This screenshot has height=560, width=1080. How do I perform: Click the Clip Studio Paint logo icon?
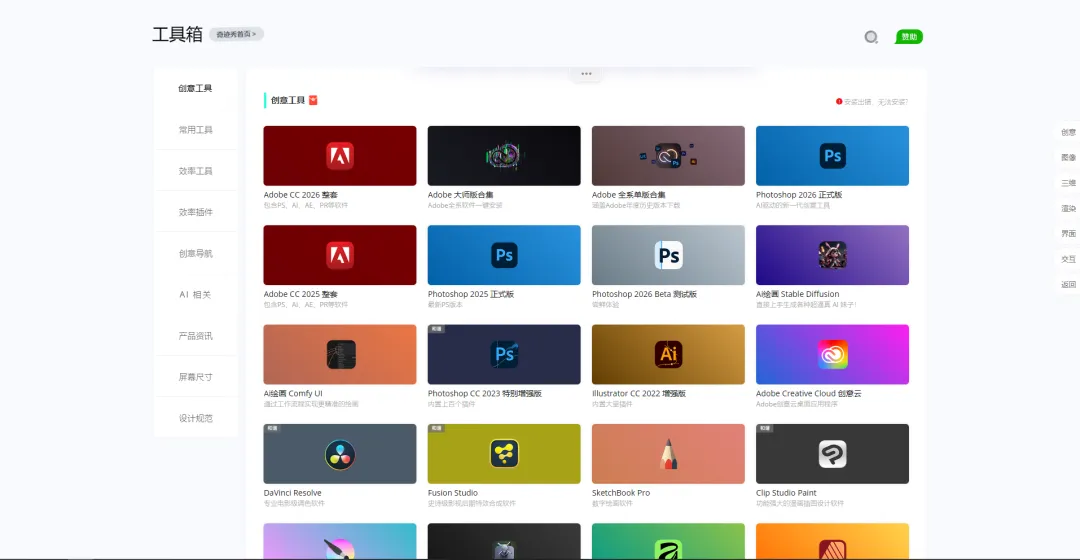tap(832, 454)
